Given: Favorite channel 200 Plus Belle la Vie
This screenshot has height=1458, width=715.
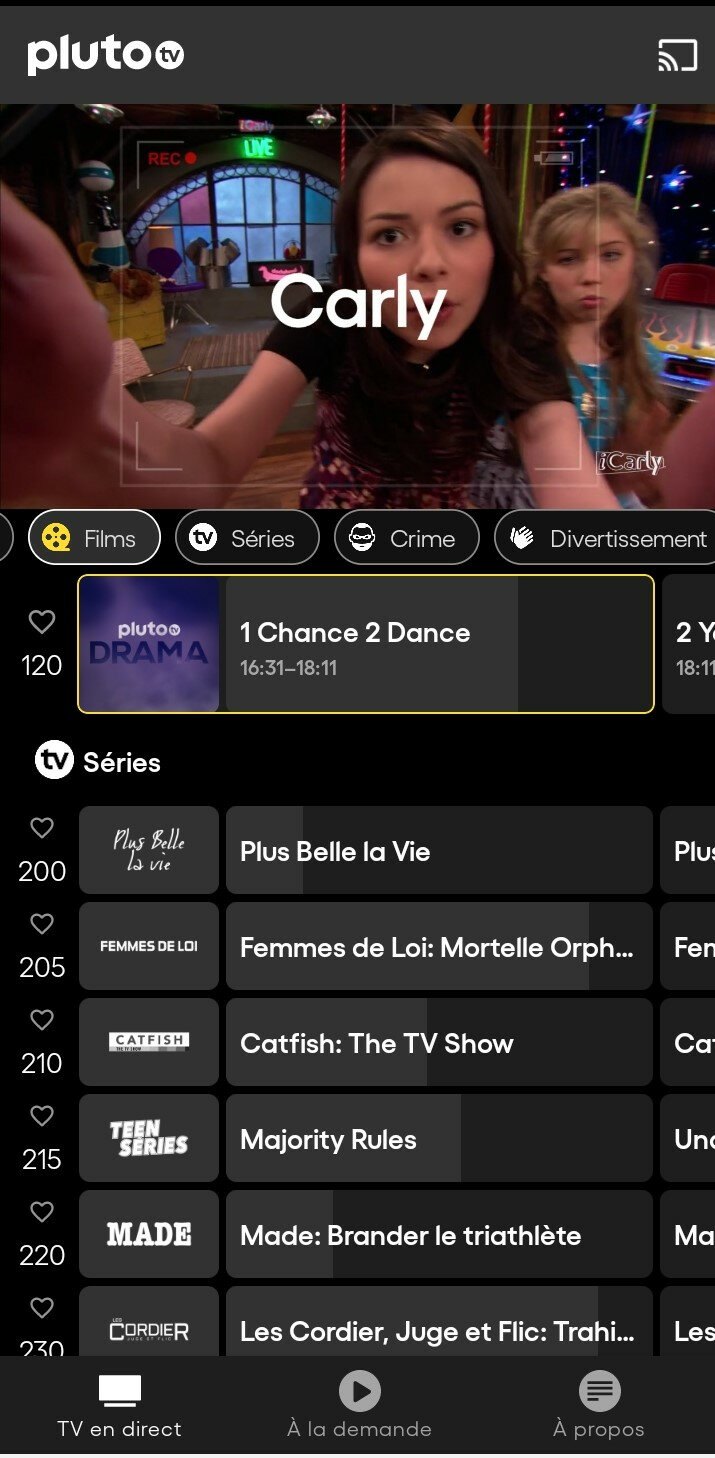Looking at the screenshot, I should coord(42,828).
